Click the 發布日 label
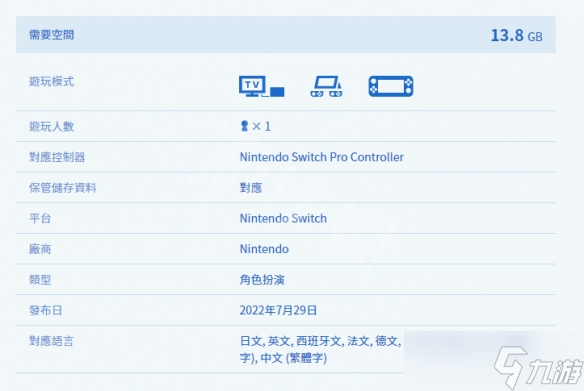 click(x=45, y=310)
